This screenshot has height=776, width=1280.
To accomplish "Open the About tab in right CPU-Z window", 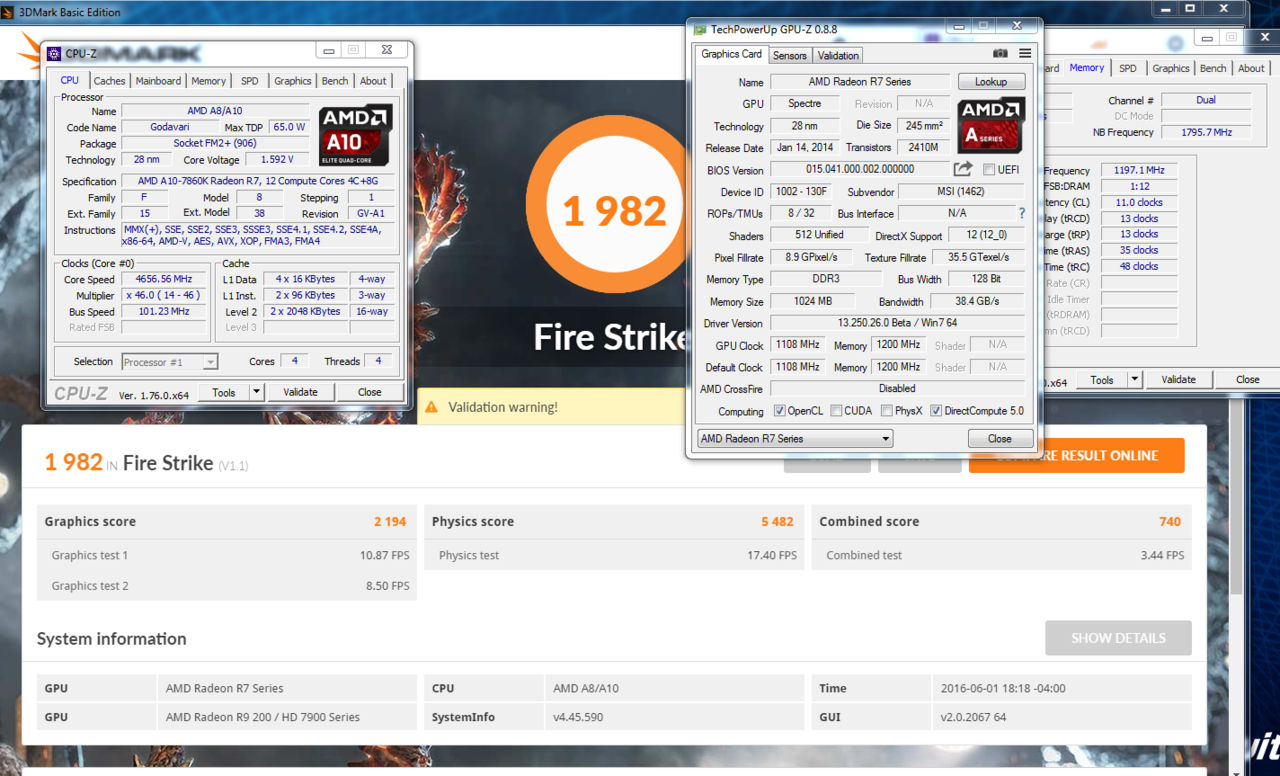I will point(1251,68).
